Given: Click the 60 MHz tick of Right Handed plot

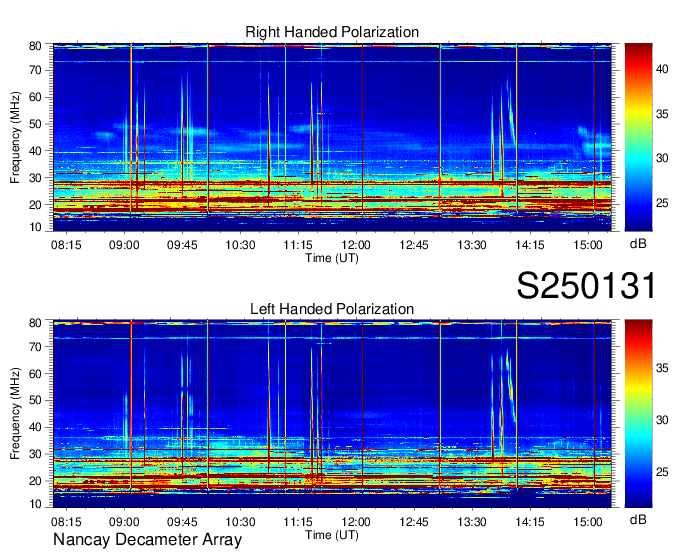Looking at the screenshot, I should tap(35, 97).
